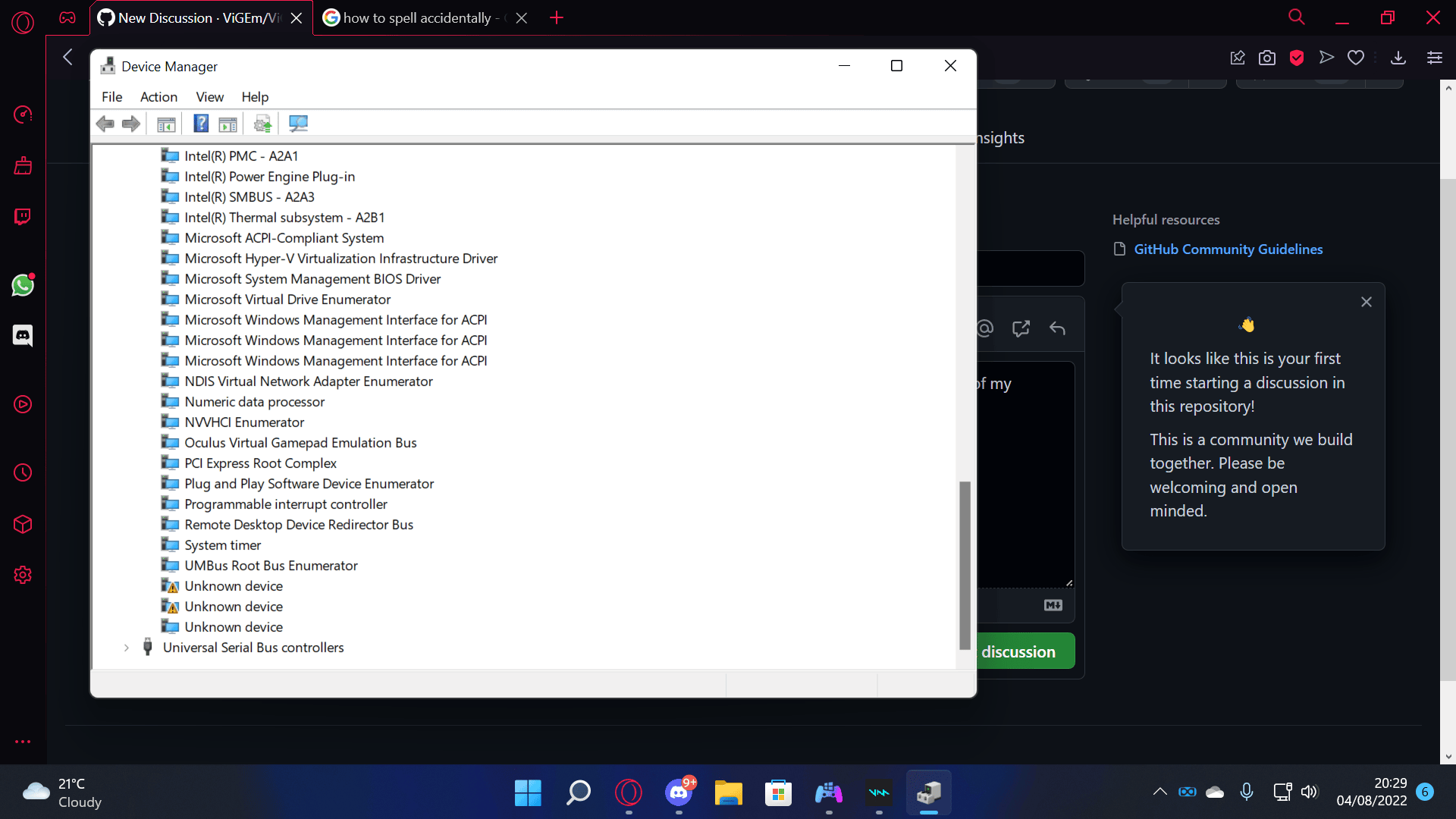Click Show/Hide Console Tree toolbar icon

pyautogui.click(x=166, y=124)
